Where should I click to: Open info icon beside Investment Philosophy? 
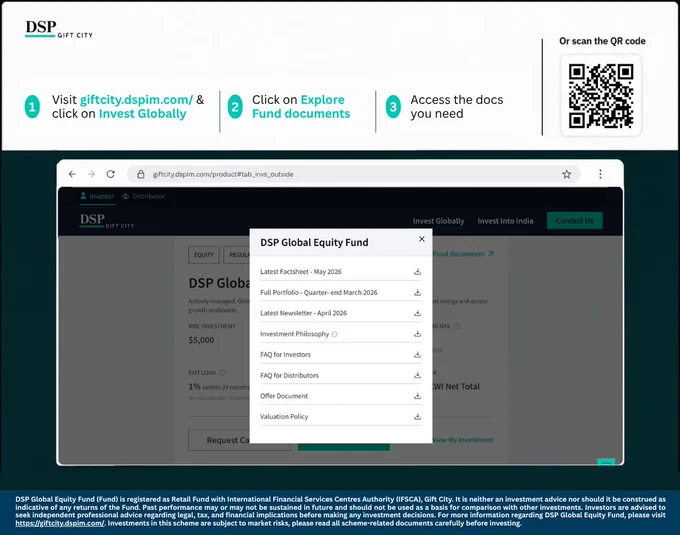334,334
